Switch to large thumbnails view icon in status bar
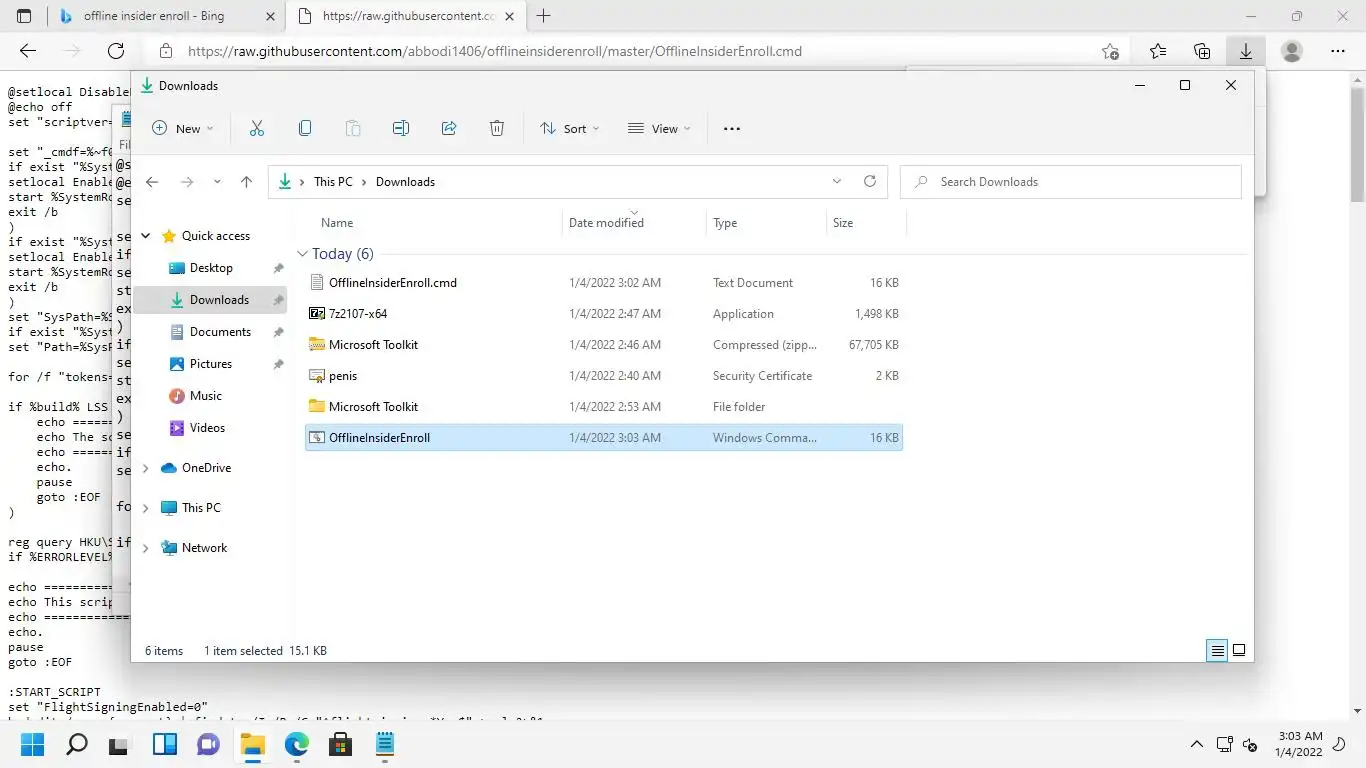 tap(1239, 650)
